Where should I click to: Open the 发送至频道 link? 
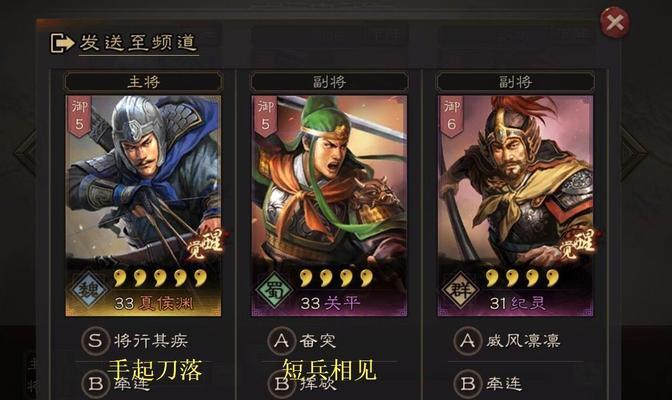[138, 43]
